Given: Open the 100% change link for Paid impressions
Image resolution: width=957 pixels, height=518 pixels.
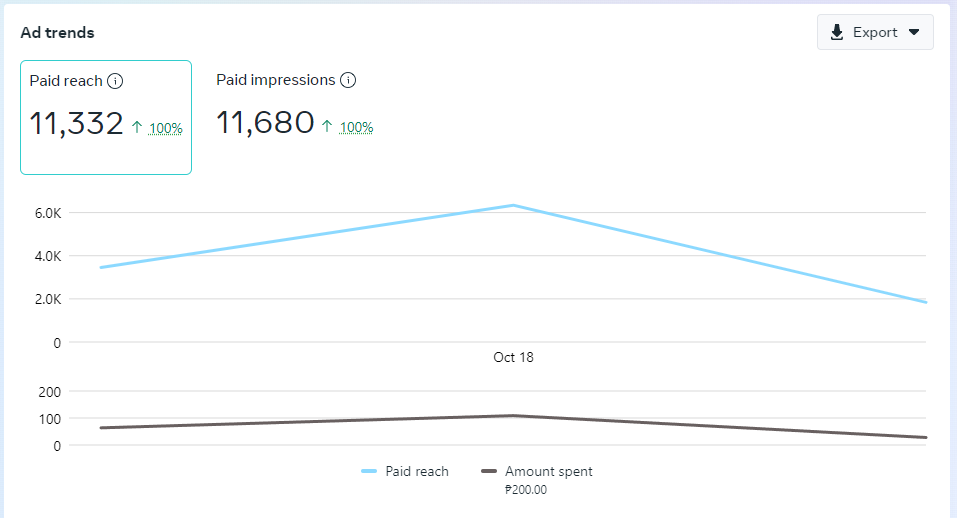Looking at the screenshot, I should pyautogui.click(x=356, y=127).
